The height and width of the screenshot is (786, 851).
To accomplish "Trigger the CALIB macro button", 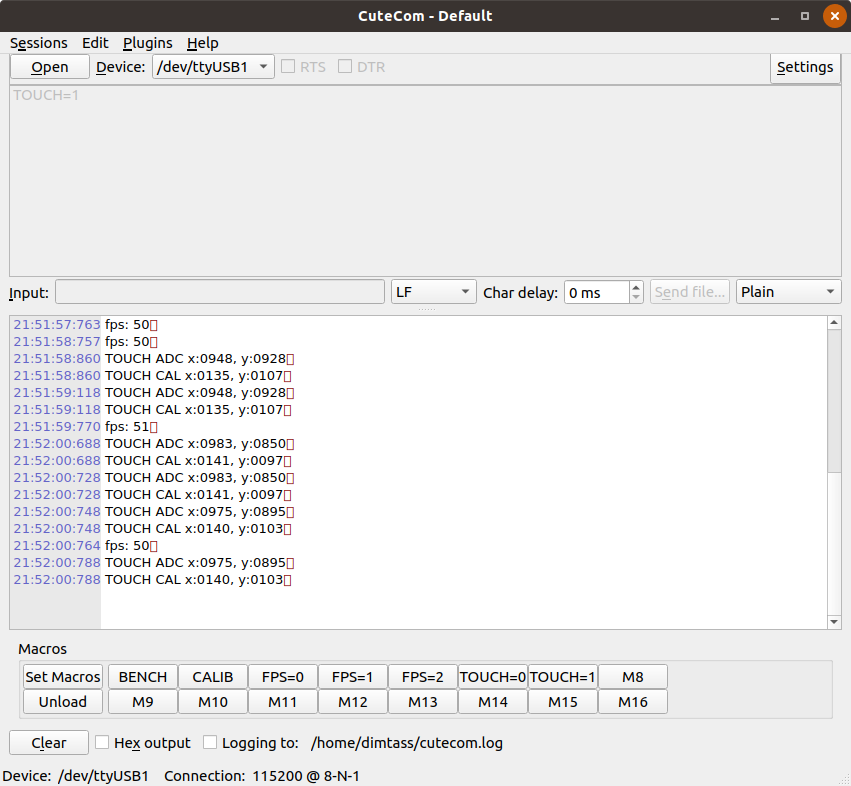I will (x=213, y=677).
